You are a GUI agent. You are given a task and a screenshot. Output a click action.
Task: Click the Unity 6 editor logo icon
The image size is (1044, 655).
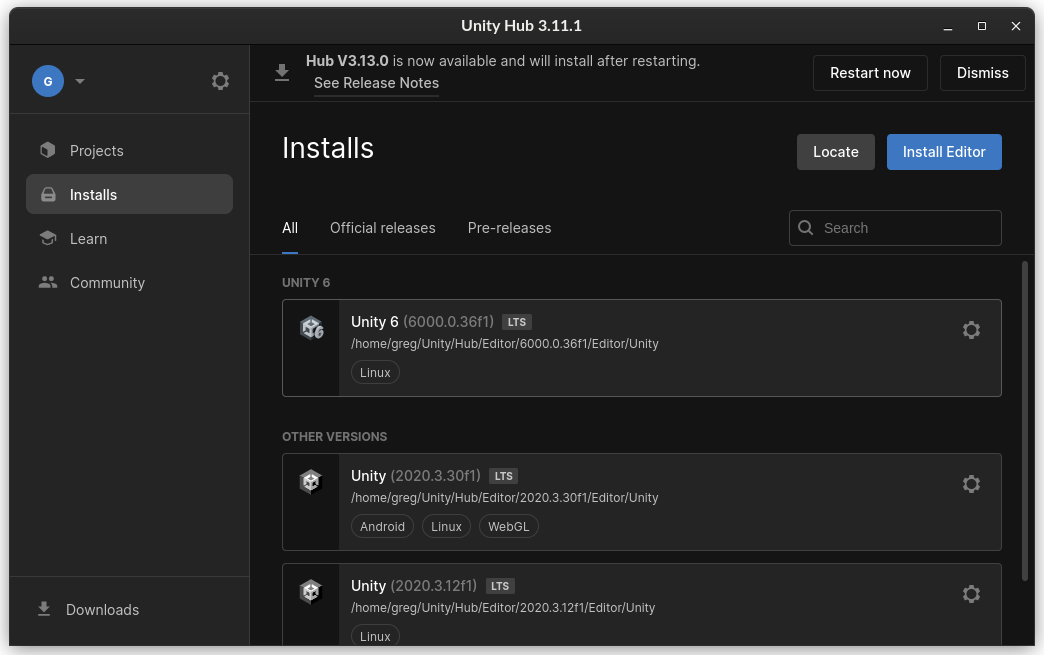[311, 328]
